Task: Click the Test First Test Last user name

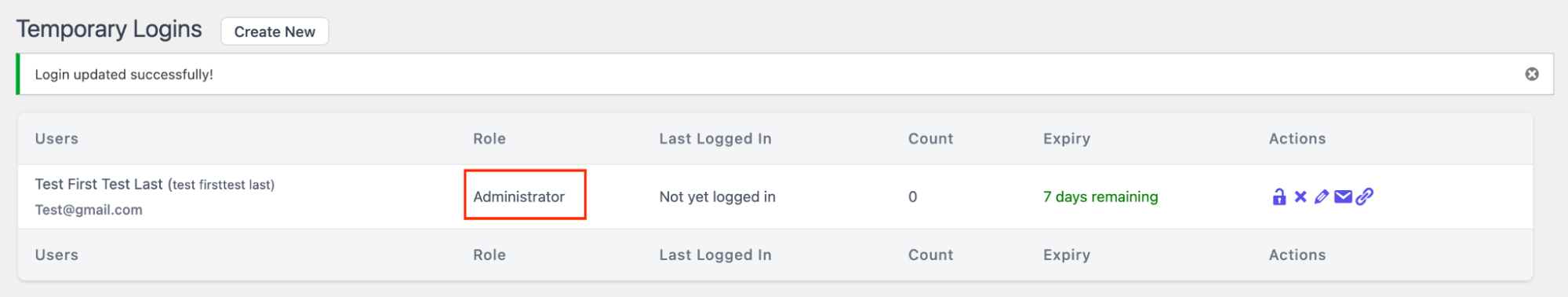Action: click(x=99, y=184)
